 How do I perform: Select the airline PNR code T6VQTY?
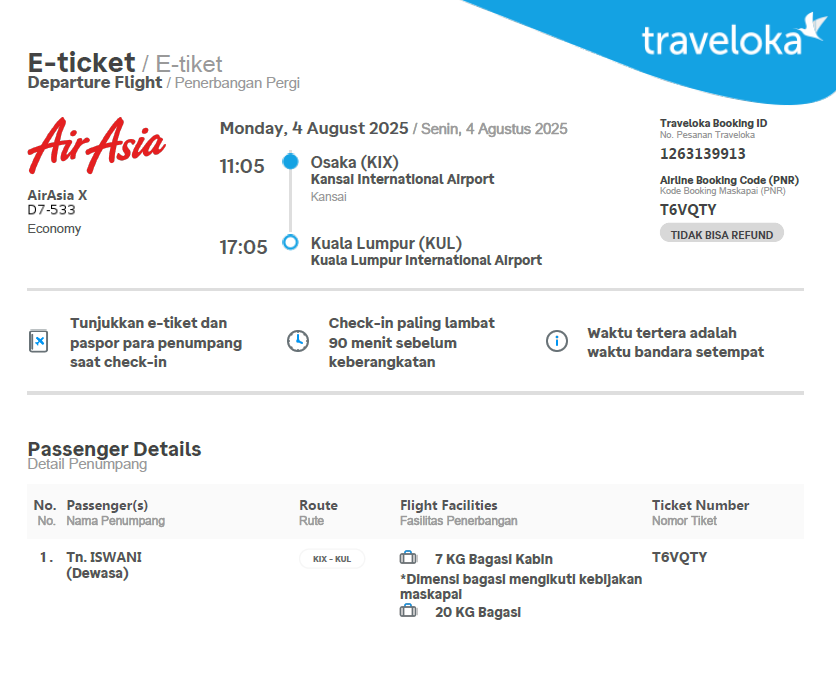click(688, 210)
